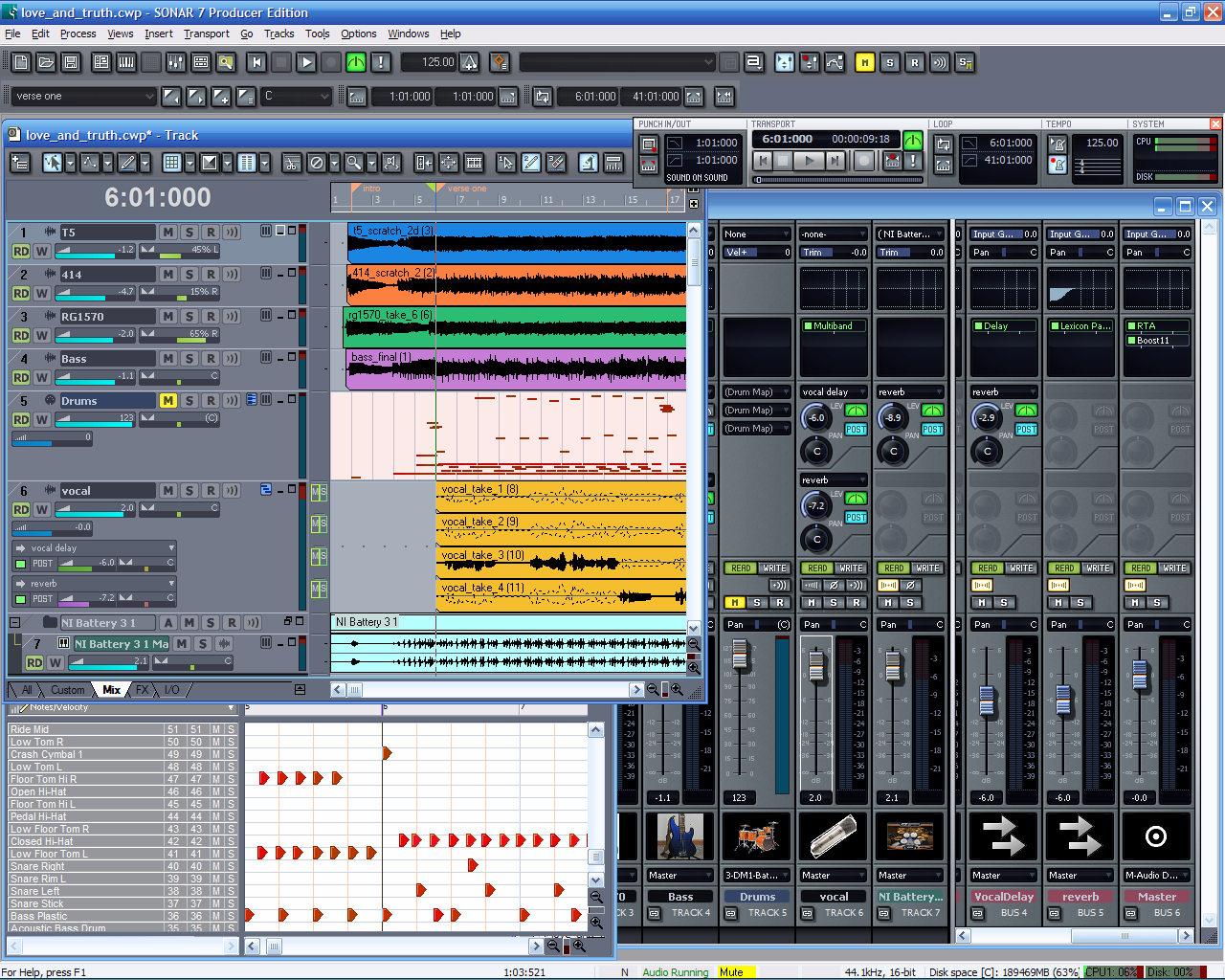Open Piano Roll view from main toolbar
Viewport: 1225px width, 980px height.
click(126, 62)
